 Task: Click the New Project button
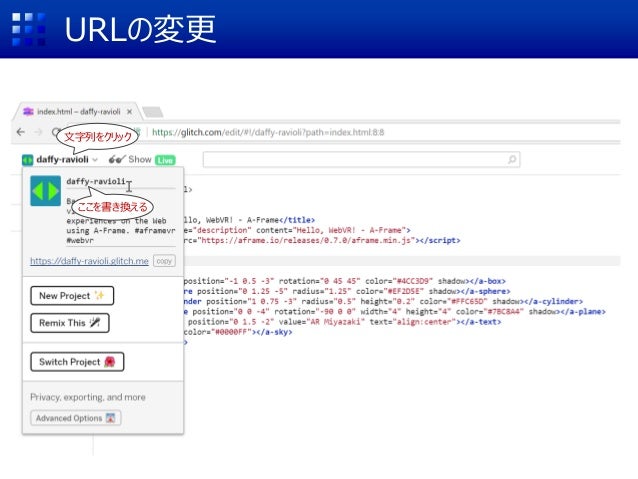pos(72,296)
